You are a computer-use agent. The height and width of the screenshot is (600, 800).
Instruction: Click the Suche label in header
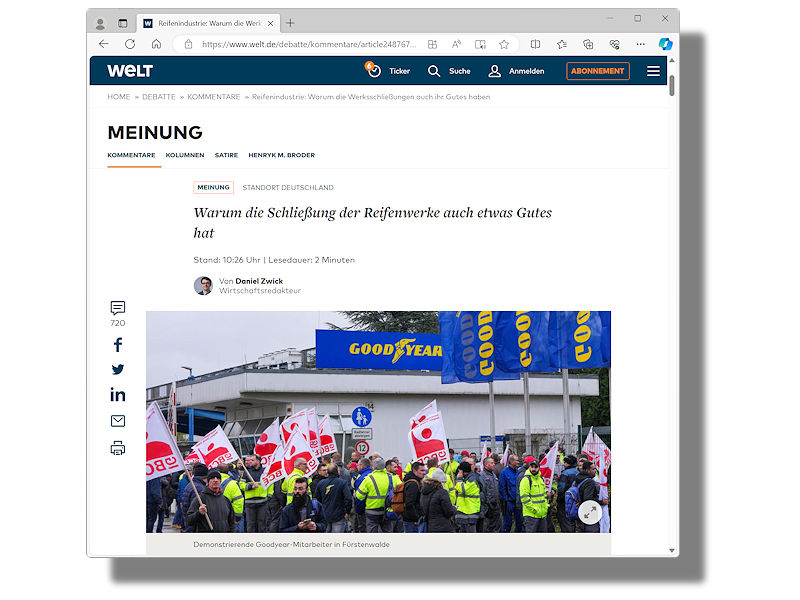click(x=460, y=71)
